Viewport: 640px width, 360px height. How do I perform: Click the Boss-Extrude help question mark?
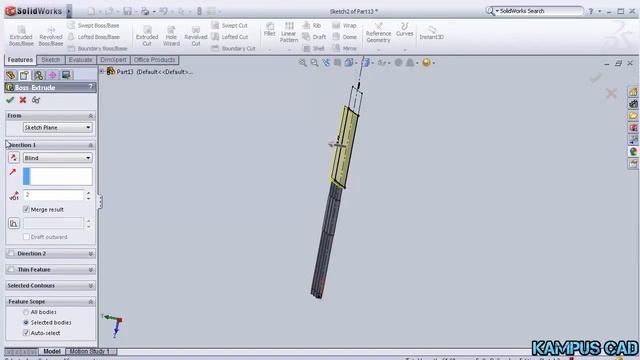tap(91, 87)
